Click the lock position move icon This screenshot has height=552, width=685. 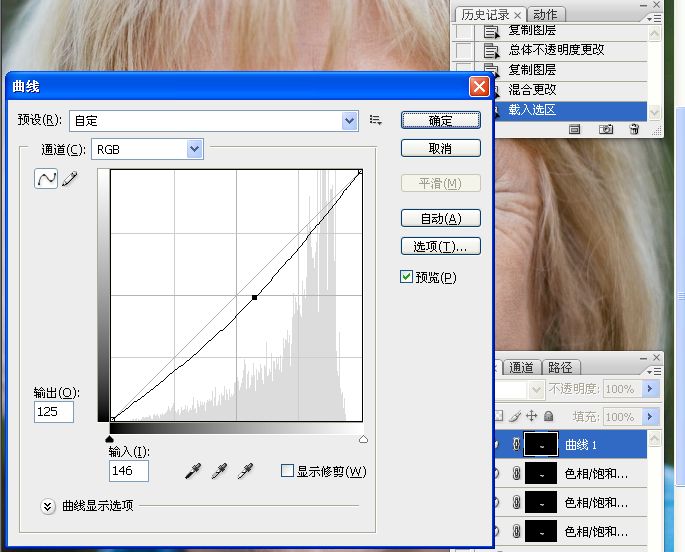(532, 416)
